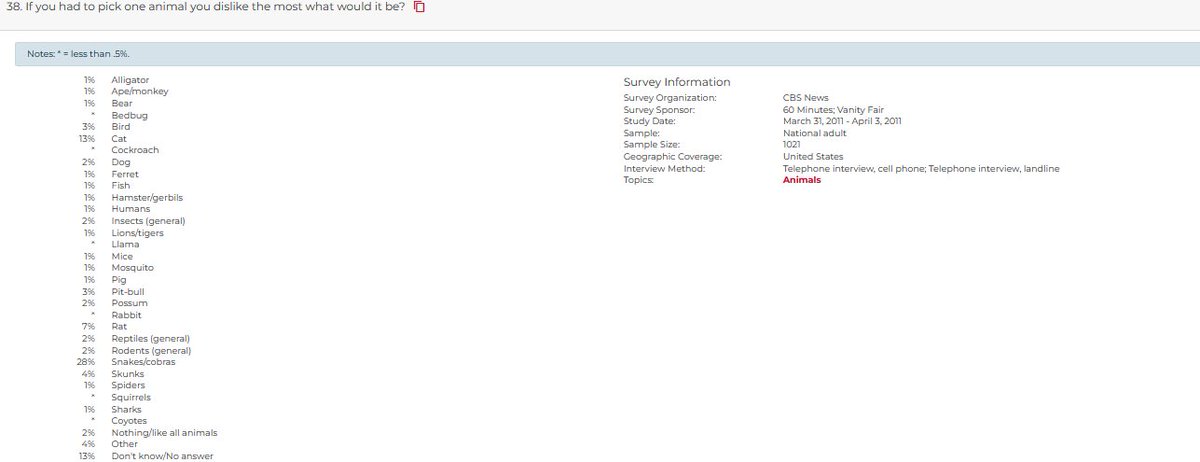Viewport: 1200px width, 462px height.
Task: Select the Sharks response row
Action: (110, 409)
